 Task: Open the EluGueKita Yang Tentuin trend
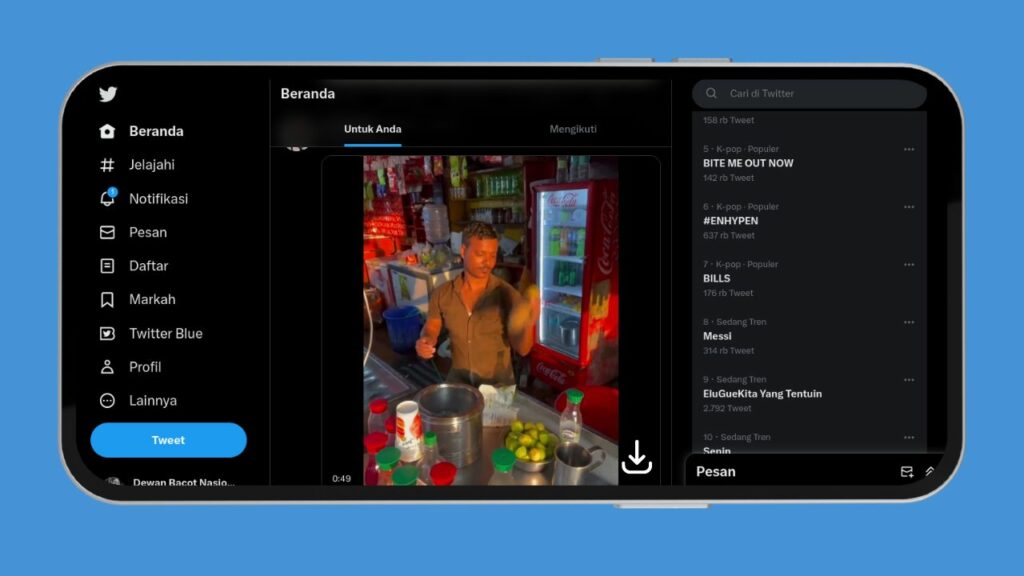pos(762,394)
